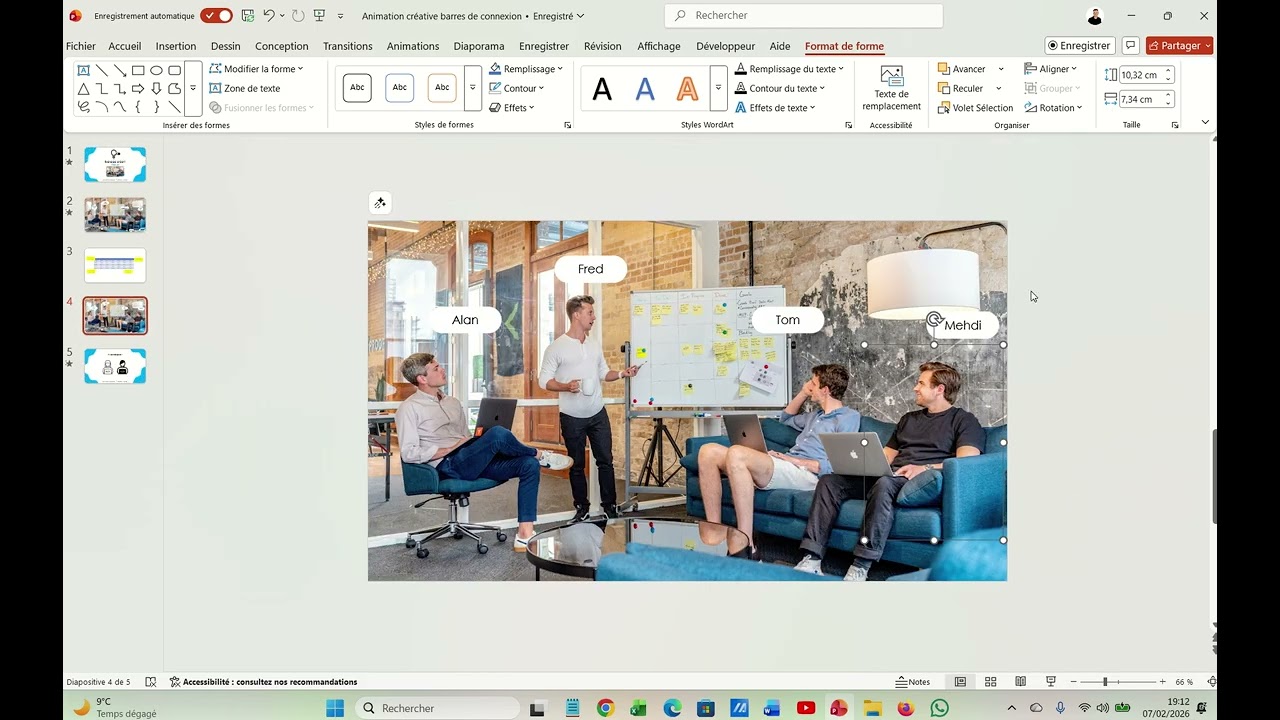The width and height of the screenshot is (1280, 720).
Task: Select the isosceles triangle shape
Action: point(84,88)
